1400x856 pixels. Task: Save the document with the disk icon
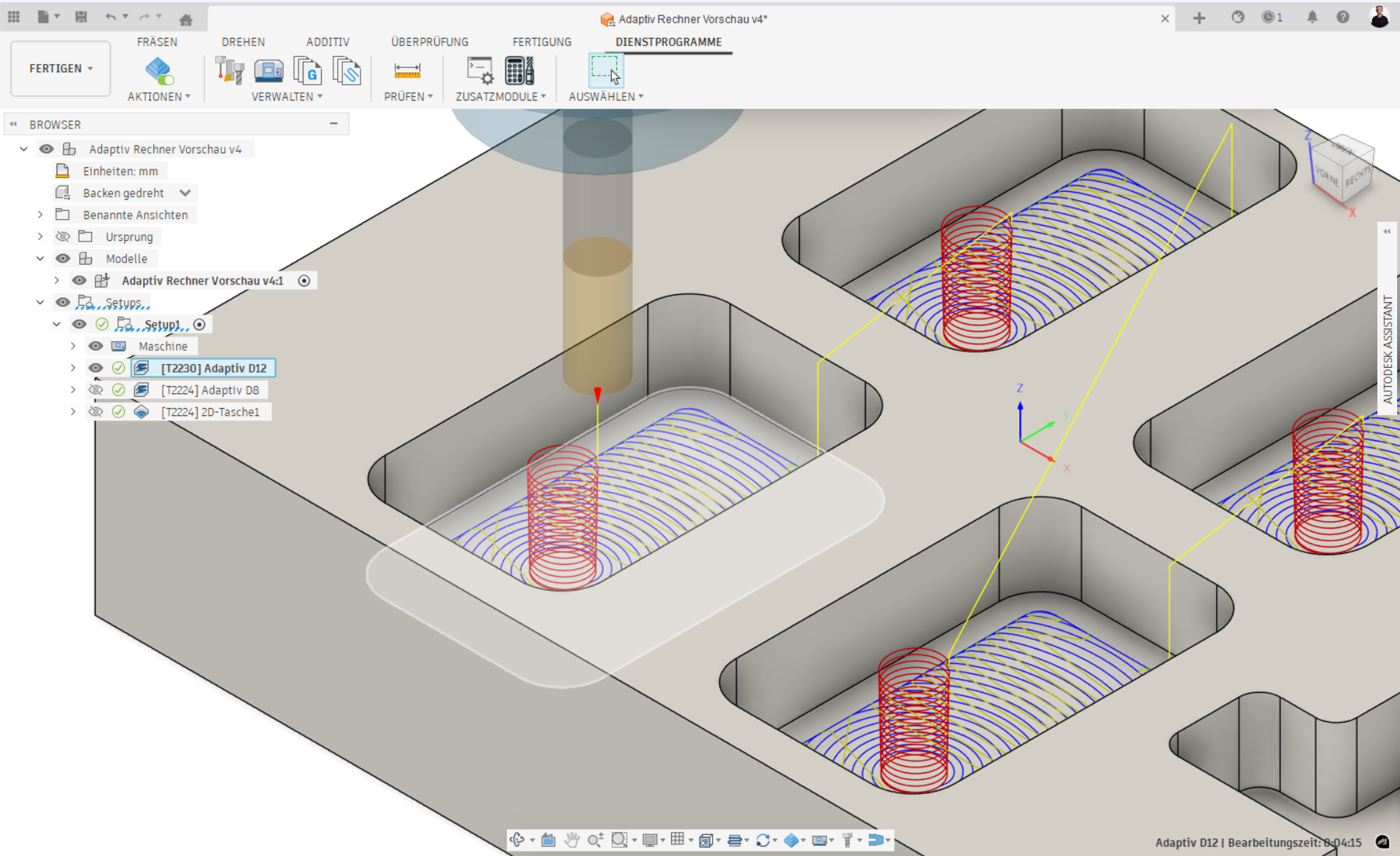click(81, 18)
